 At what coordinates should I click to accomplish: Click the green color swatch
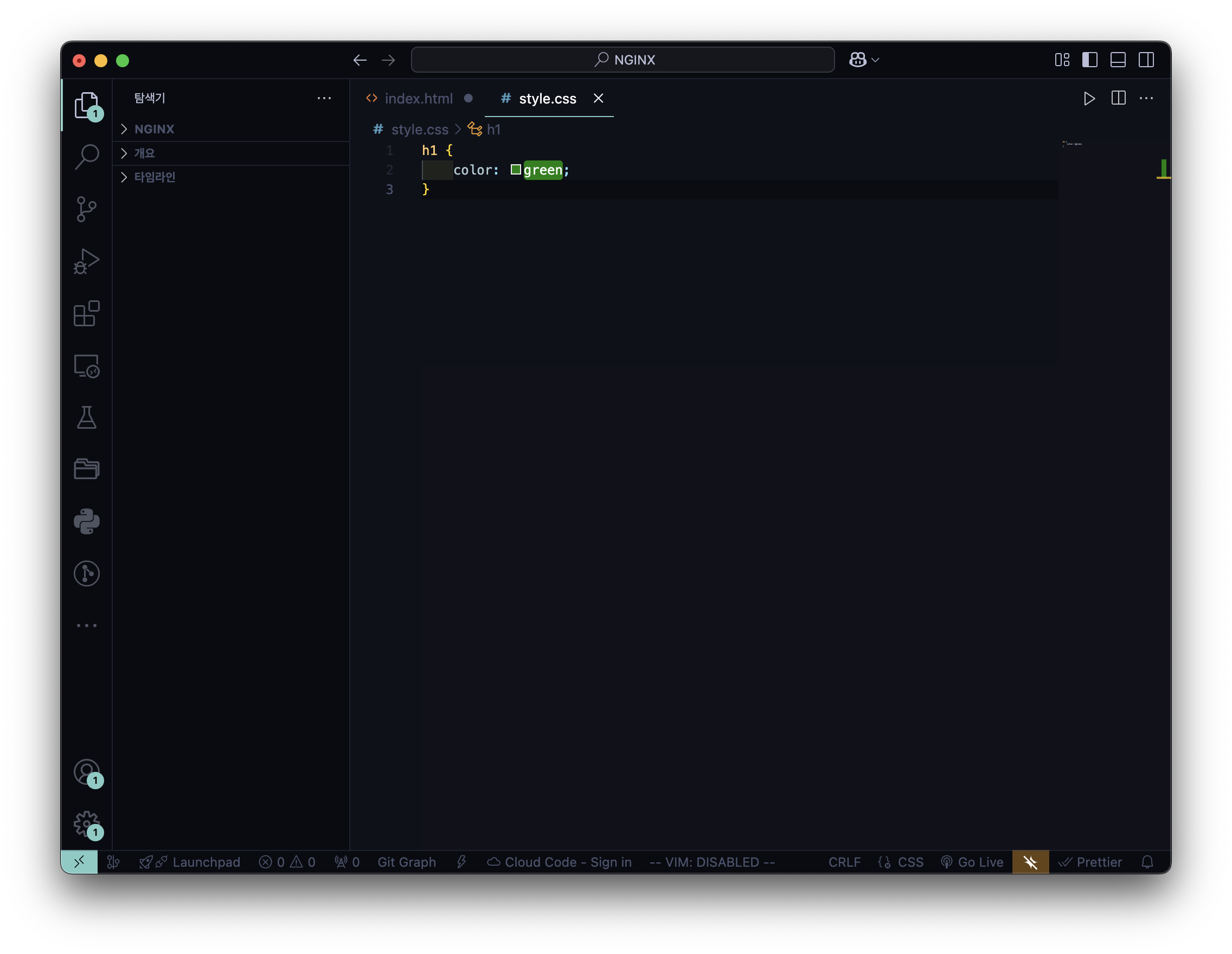tap(516, 170)
